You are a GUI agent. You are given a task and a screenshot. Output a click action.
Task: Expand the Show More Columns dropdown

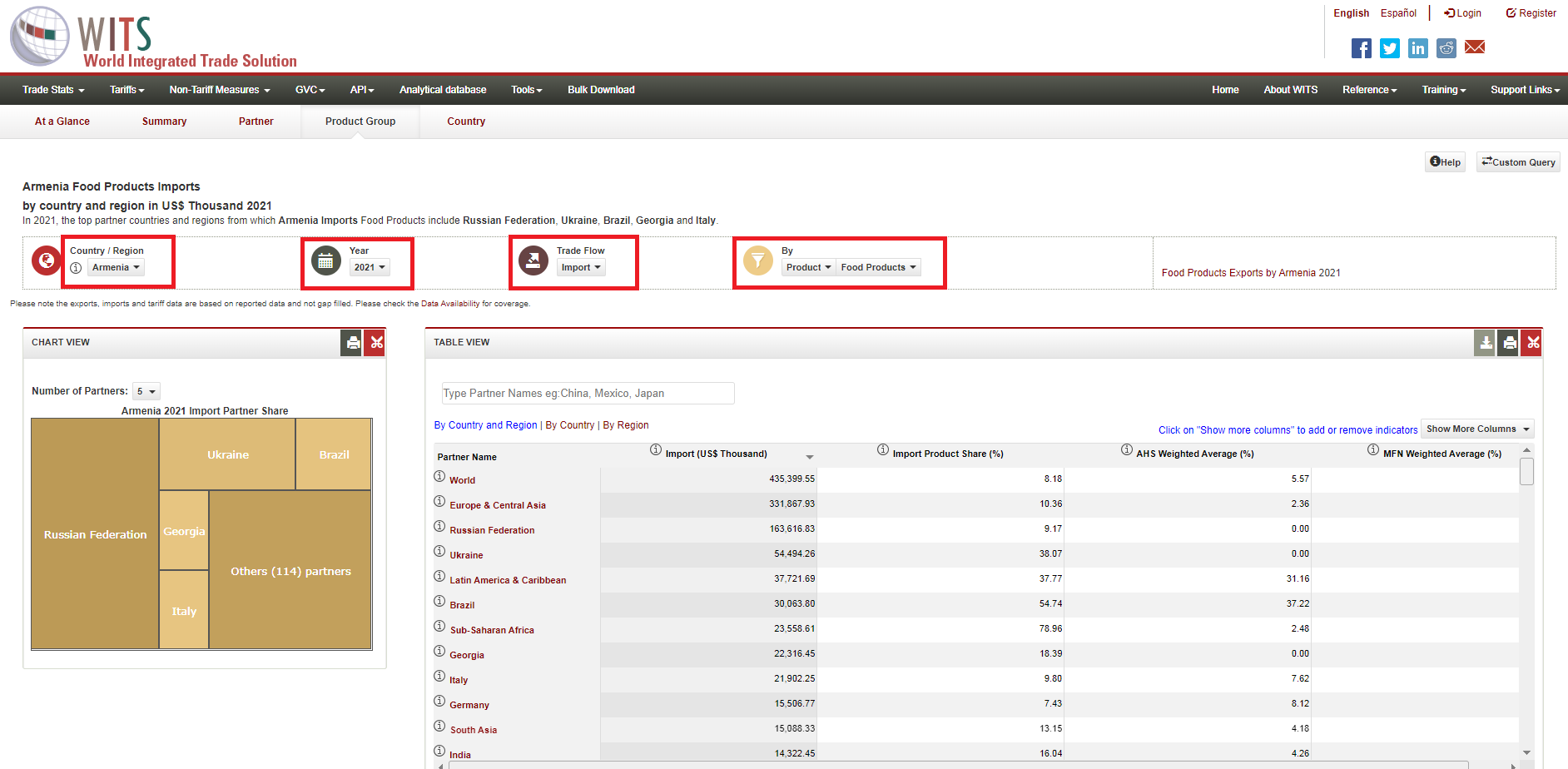[1477, 429]
